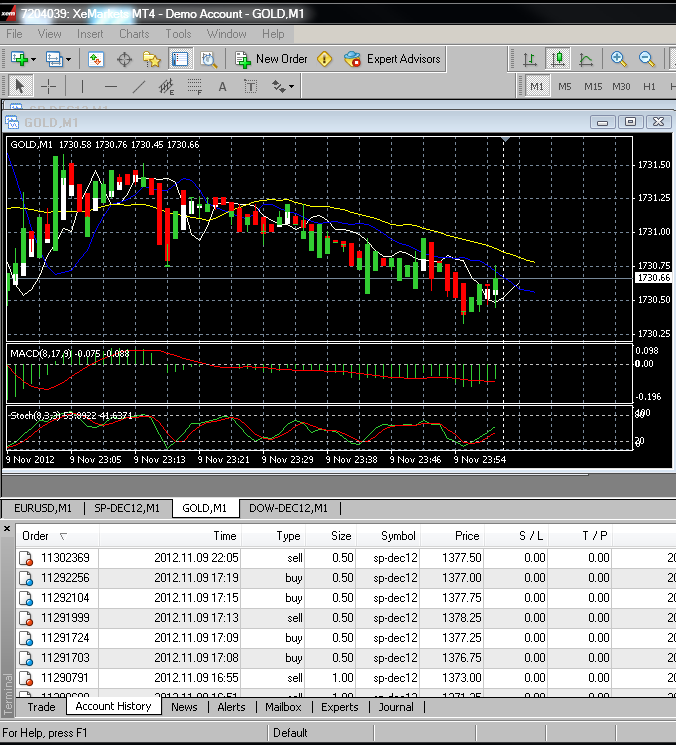Sort by the Time column header
The image size is (676, 745).
(x=171, y=536)
